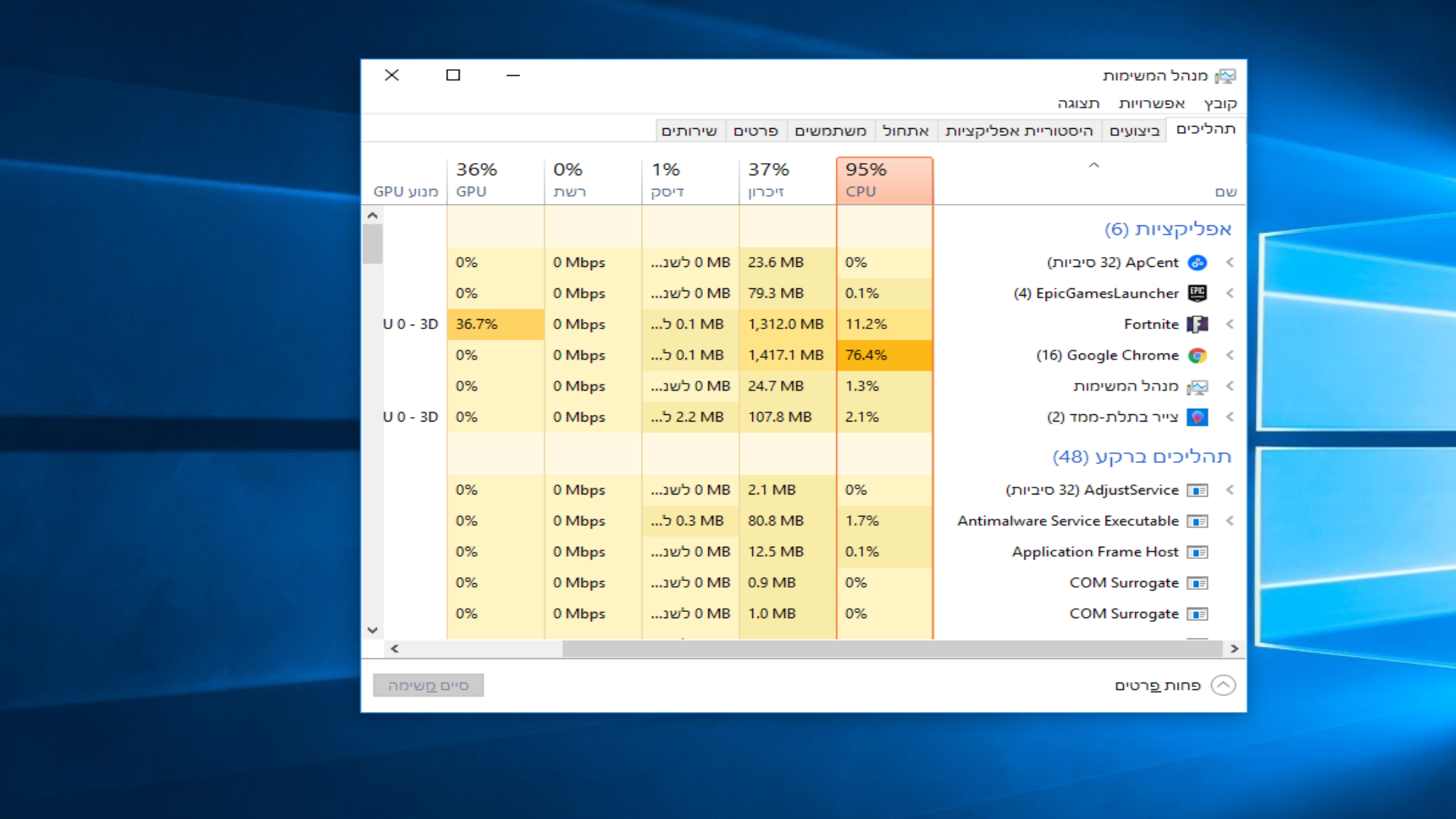This screenshot has height=819, width=1456.
Task: Click the Fortnite app icon
Action: click(x=1197, y=325)
